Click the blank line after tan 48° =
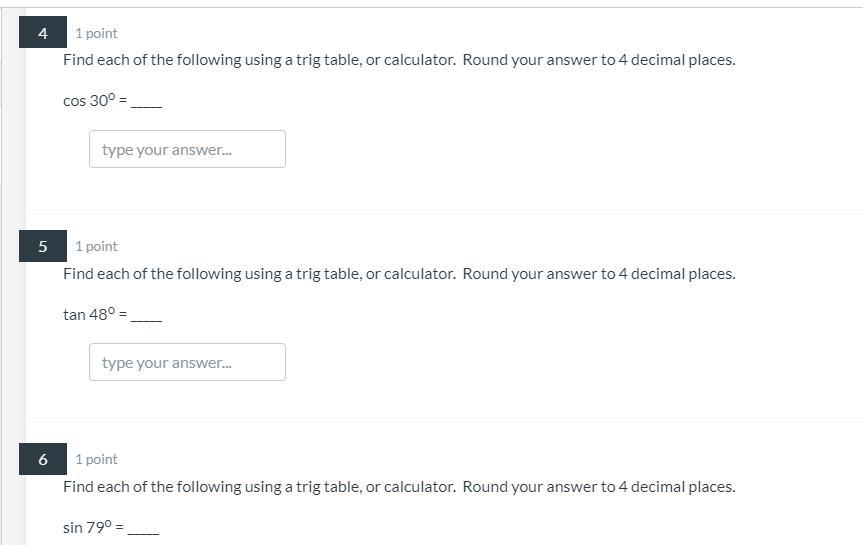Screen dimensions: 863x545 click(x=147, y=317)
